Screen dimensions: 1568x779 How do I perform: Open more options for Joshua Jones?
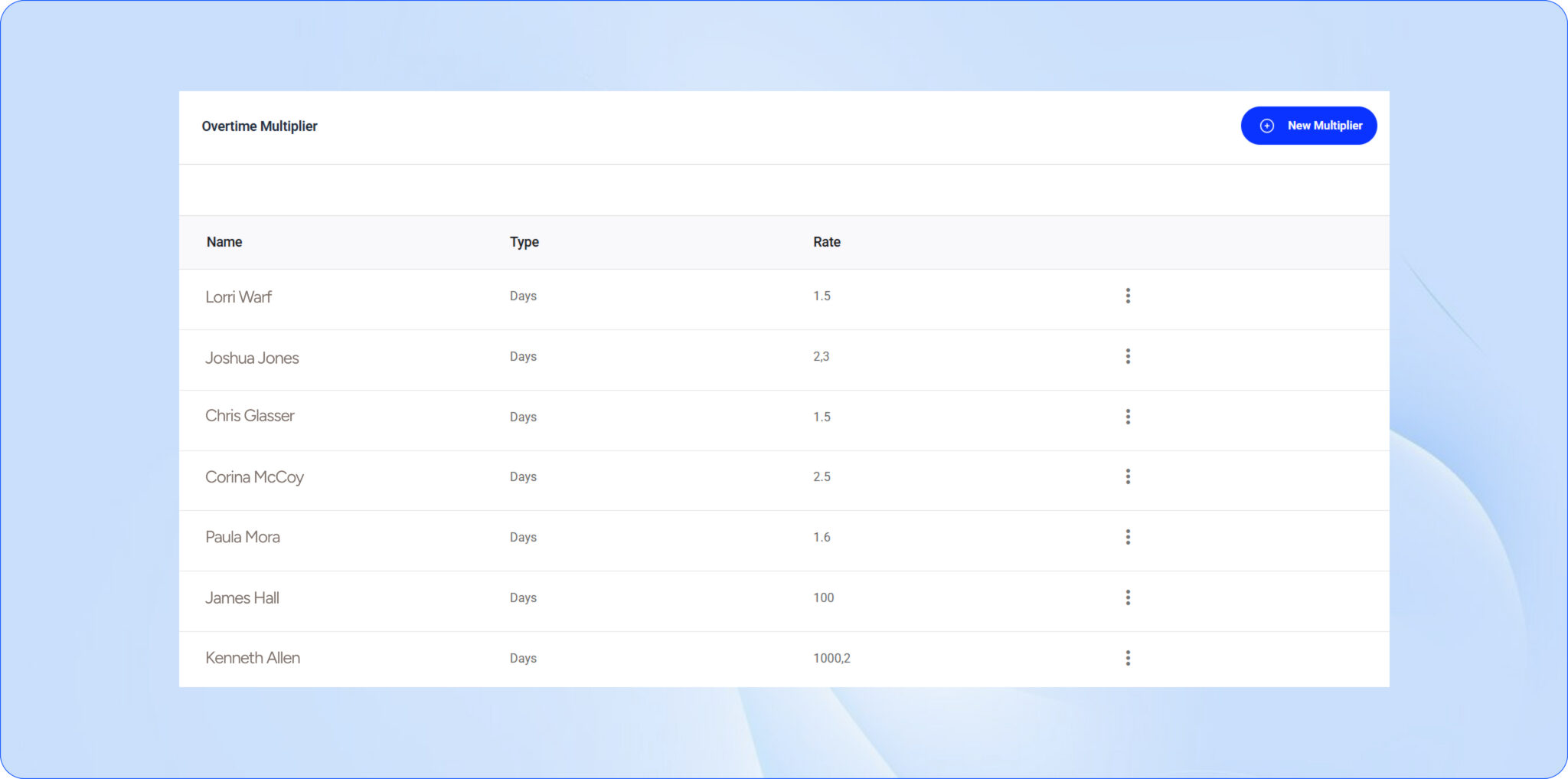(x=1128, y=356)
